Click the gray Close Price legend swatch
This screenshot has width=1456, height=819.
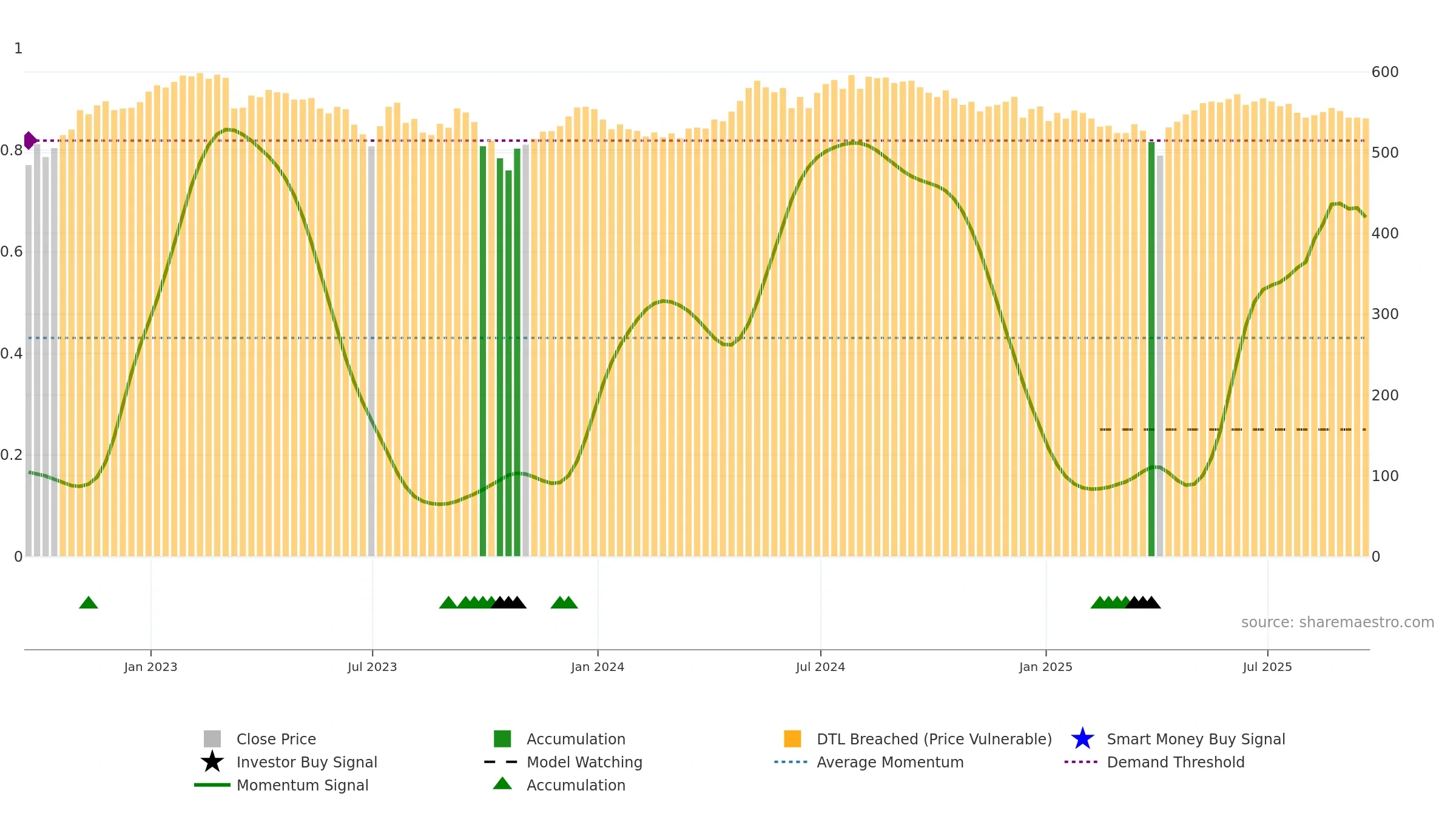(212, 739)
